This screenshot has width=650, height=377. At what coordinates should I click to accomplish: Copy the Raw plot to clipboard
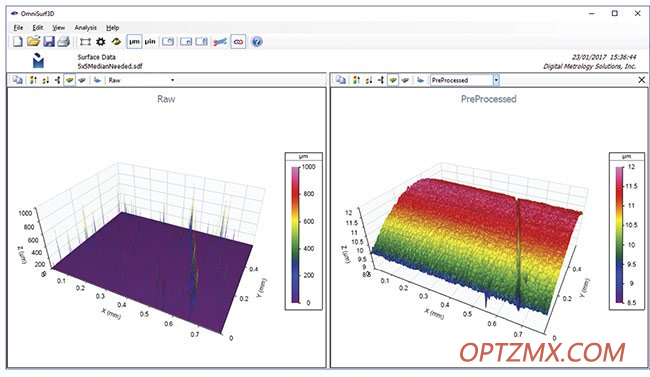tap(17, 80)
